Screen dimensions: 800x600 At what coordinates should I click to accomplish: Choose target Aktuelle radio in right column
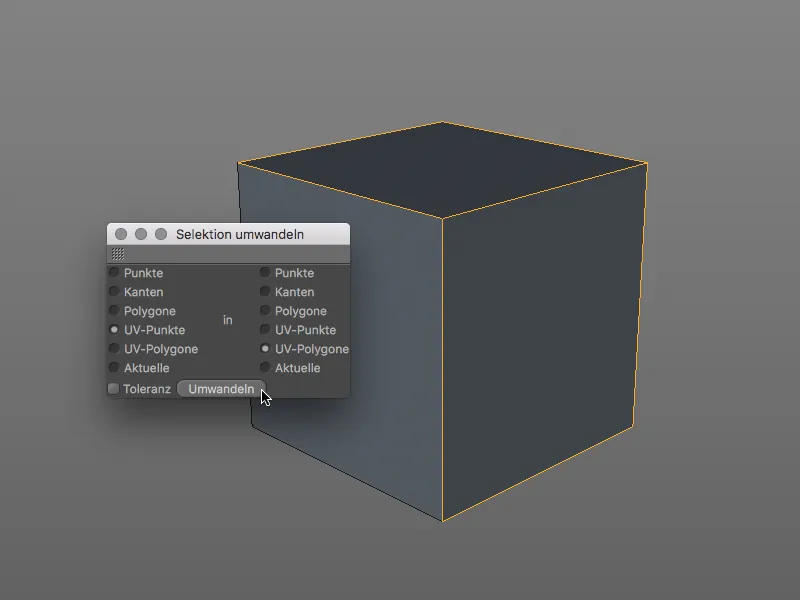[x=265, y=367]
